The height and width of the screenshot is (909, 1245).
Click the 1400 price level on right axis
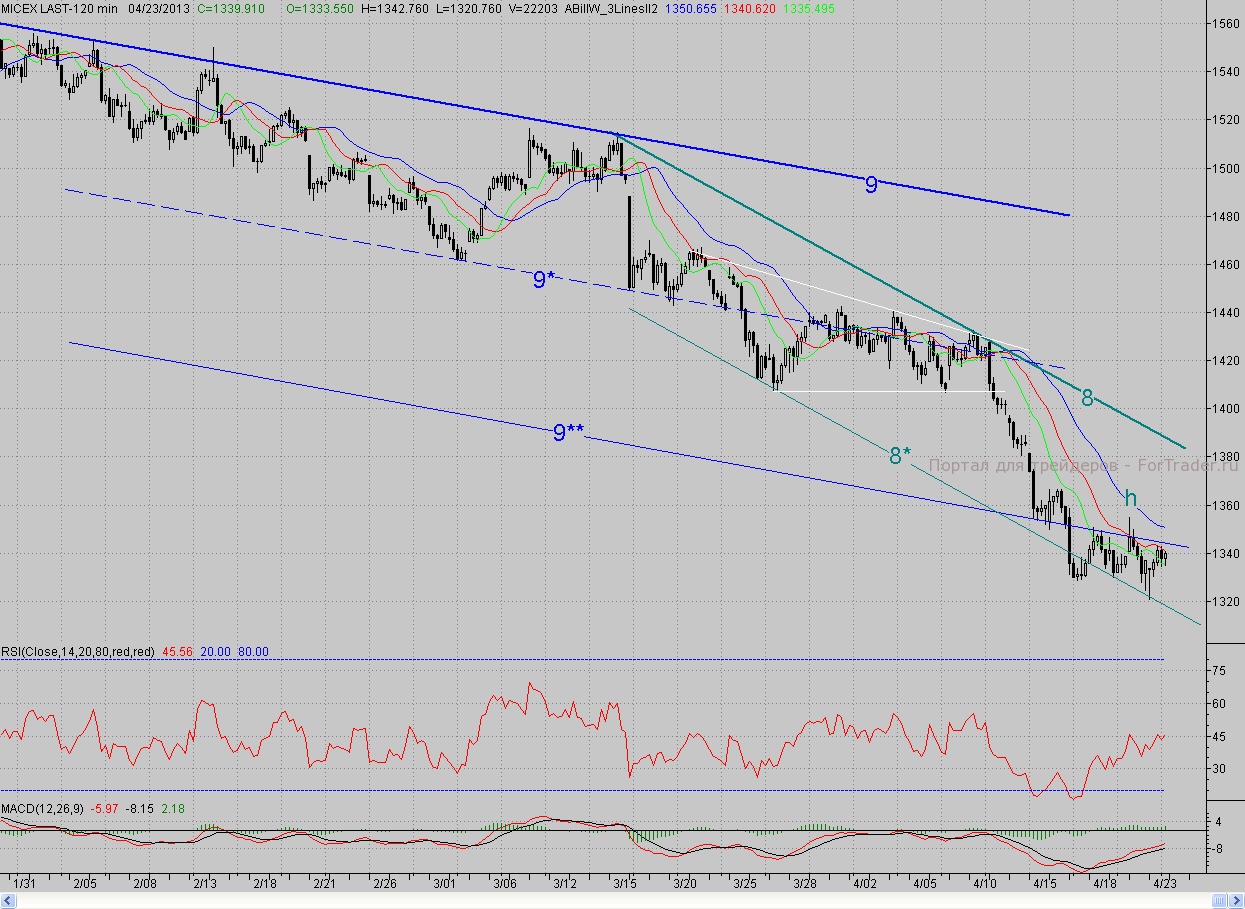[1225, 409]
